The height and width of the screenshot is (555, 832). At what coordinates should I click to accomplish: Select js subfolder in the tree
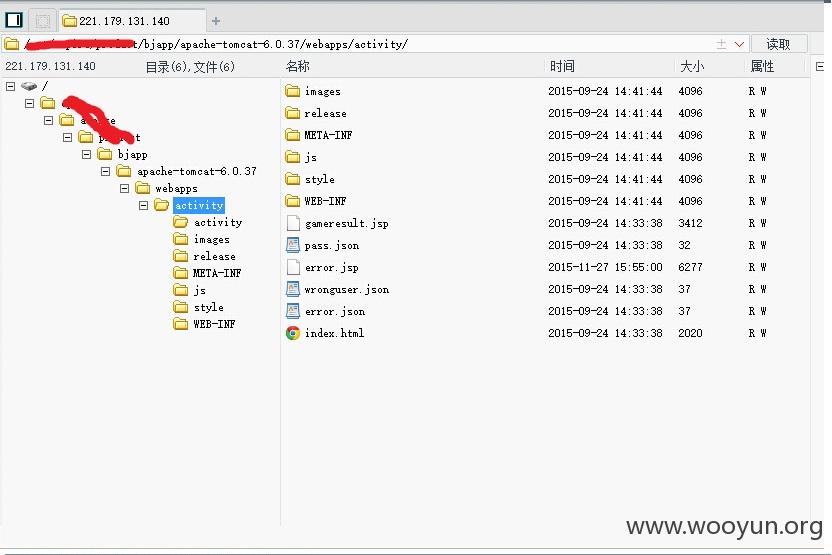pyautogui.click(x=200, y=290)
